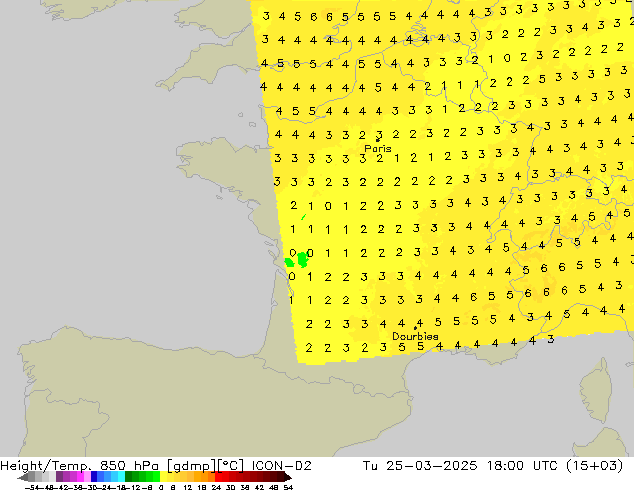Click the '54' legend scale maximum value

(288, 487)
